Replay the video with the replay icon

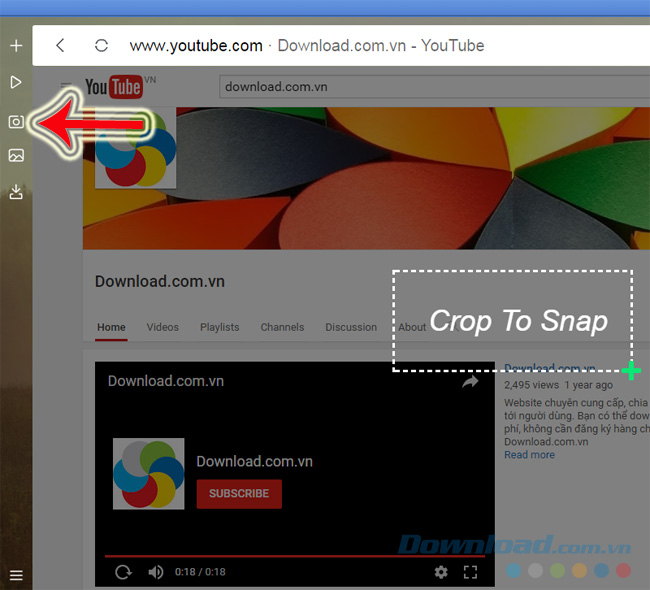(123, 572)
